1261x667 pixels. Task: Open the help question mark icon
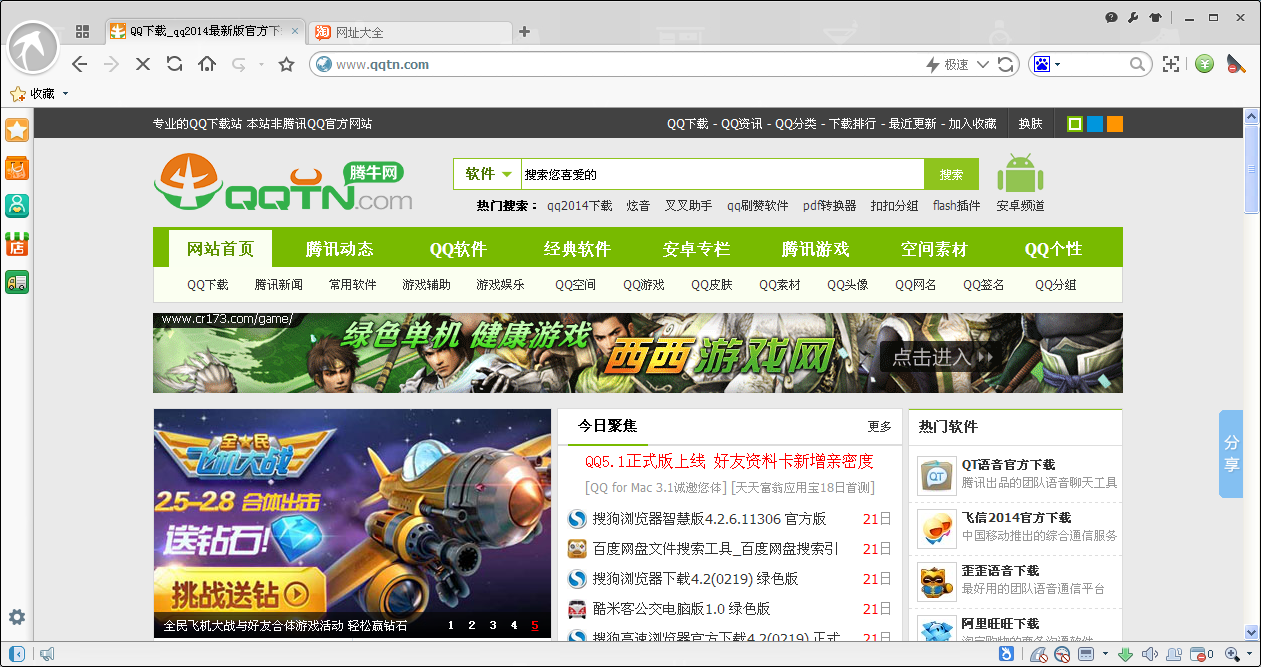coord(1111,17)
